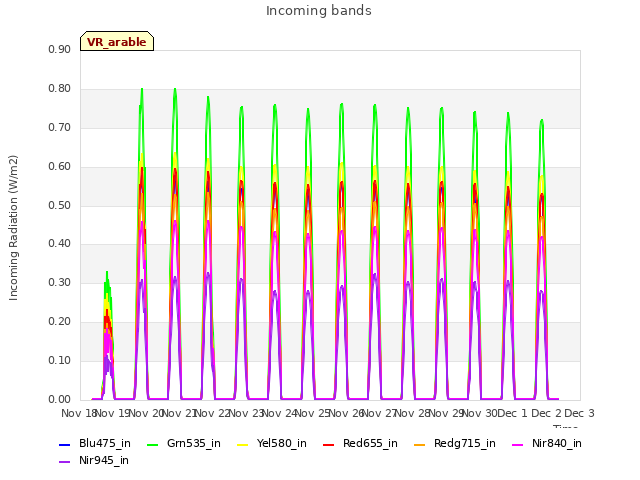Click the Dec 1 x-axis date label
Image resolution: width=640 pixels, height=480 pixels.
[512, 413]
